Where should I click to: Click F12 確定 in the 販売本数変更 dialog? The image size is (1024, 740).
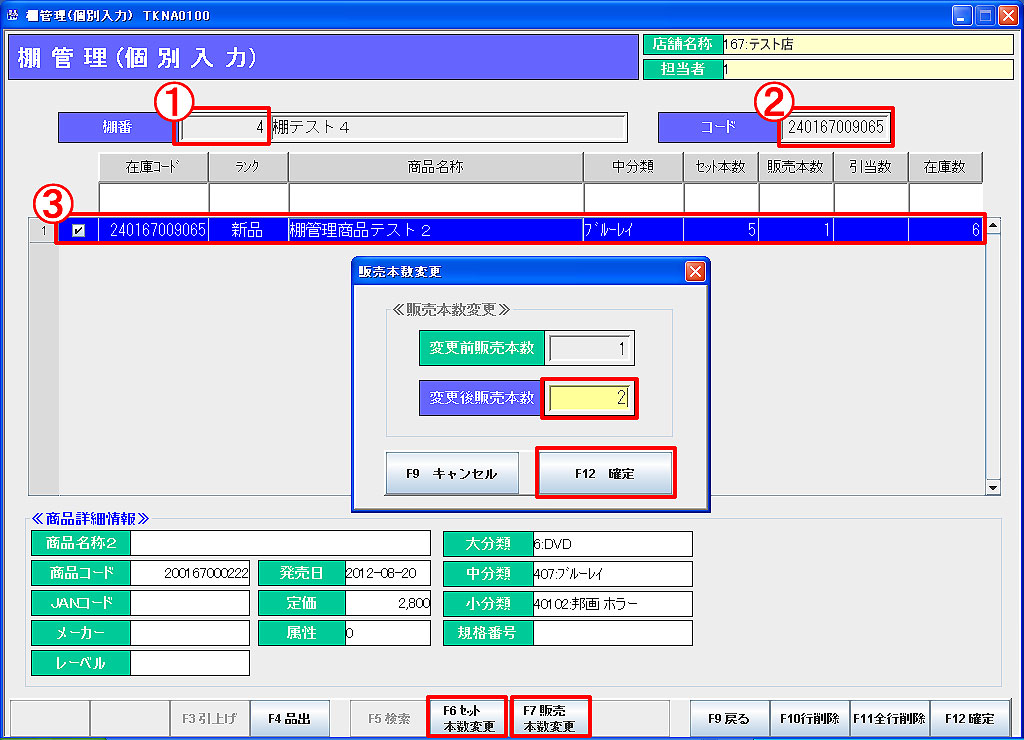pyautogui.click(x=605, y=473)
